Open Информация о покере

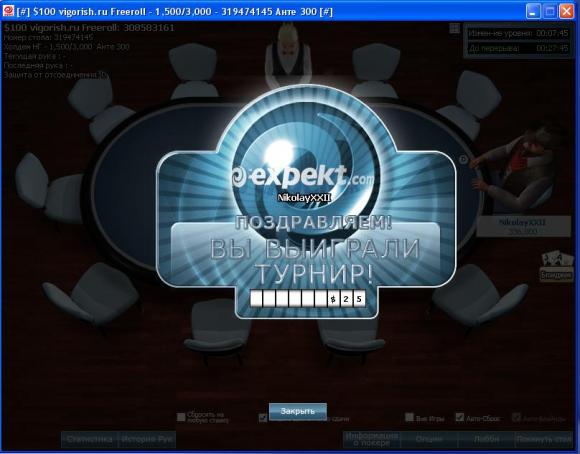[x=372, y=440]
